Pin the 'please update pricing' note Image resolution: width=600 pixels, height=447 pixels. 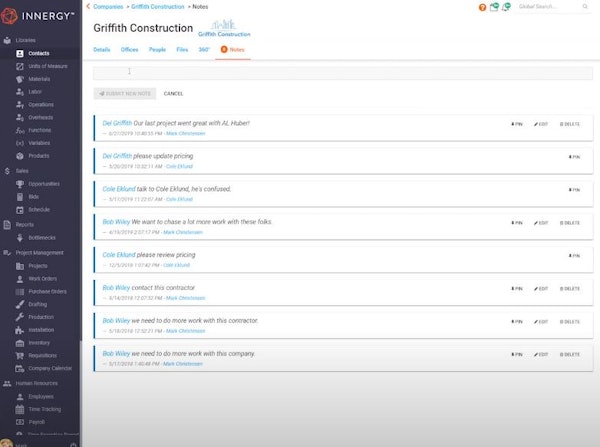click(x=574, y=157)
